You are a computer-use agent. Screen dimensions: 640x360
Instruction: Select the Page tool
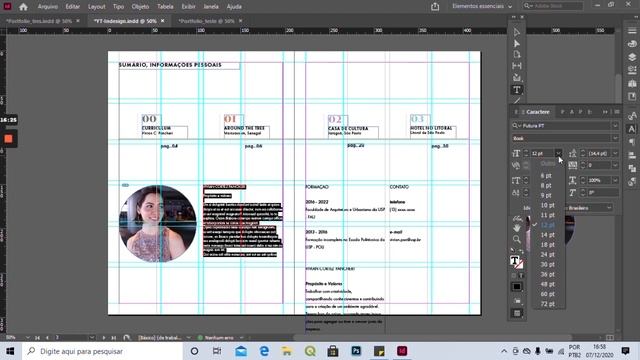(517, 55)
